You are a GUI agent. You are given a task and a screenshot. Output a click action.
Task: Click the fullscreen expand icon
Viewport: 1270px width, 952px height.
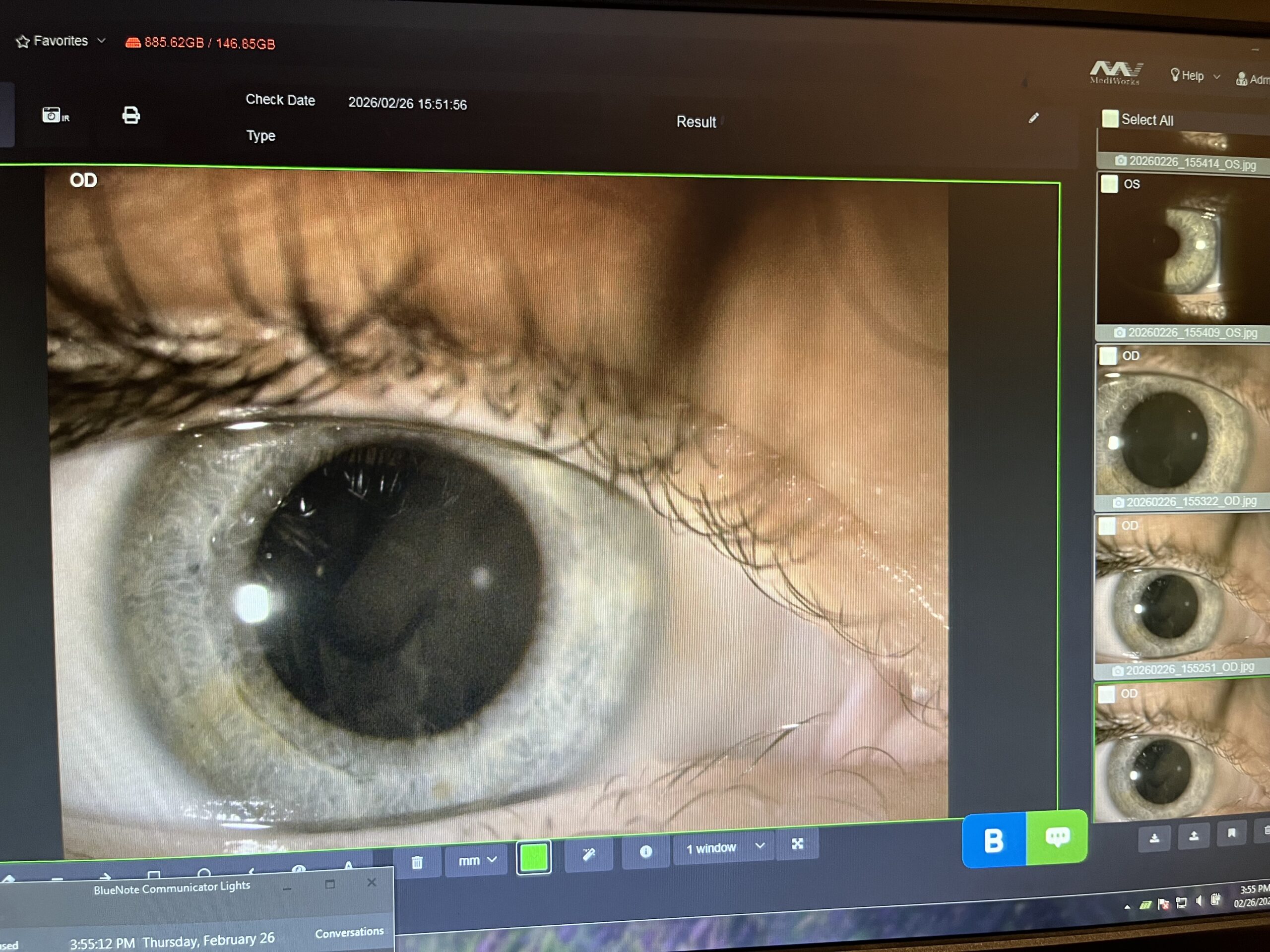(798, 843)
